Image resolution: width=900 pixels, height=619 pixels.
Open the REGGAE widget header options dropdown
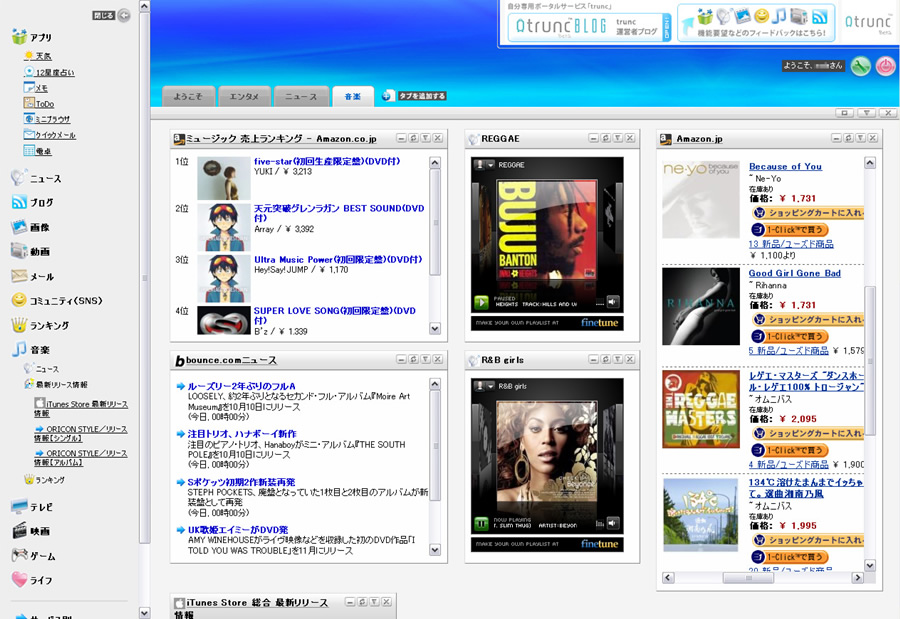click(618, 138)
